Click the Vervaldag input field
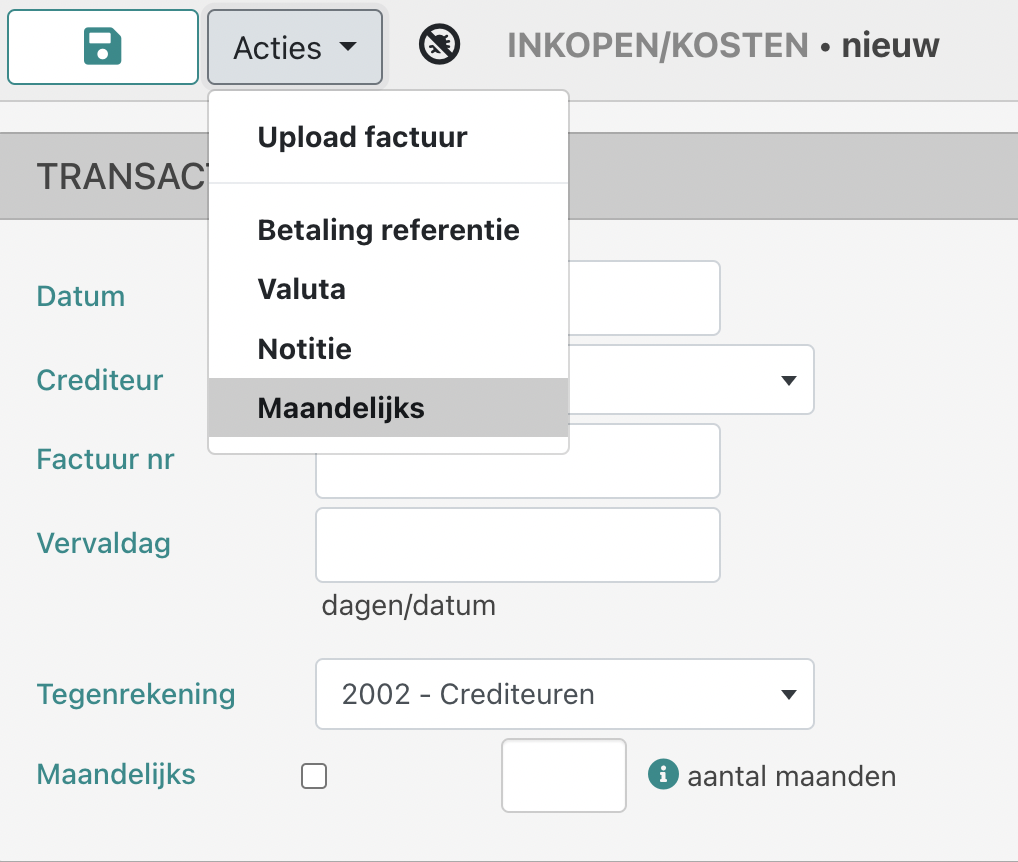1018x862 pixels. [x=517, y=544]
